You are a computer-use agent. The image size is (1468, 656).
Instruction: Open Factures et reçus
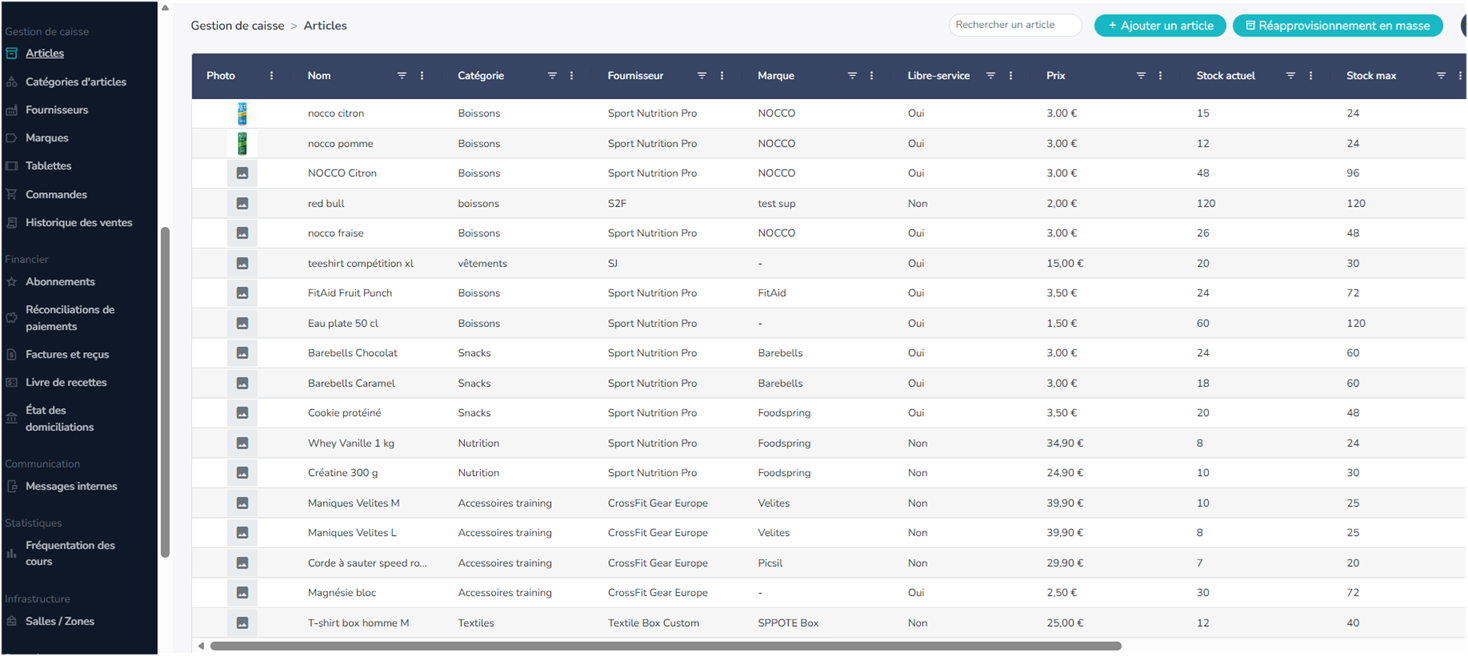[x=67, y=354]
